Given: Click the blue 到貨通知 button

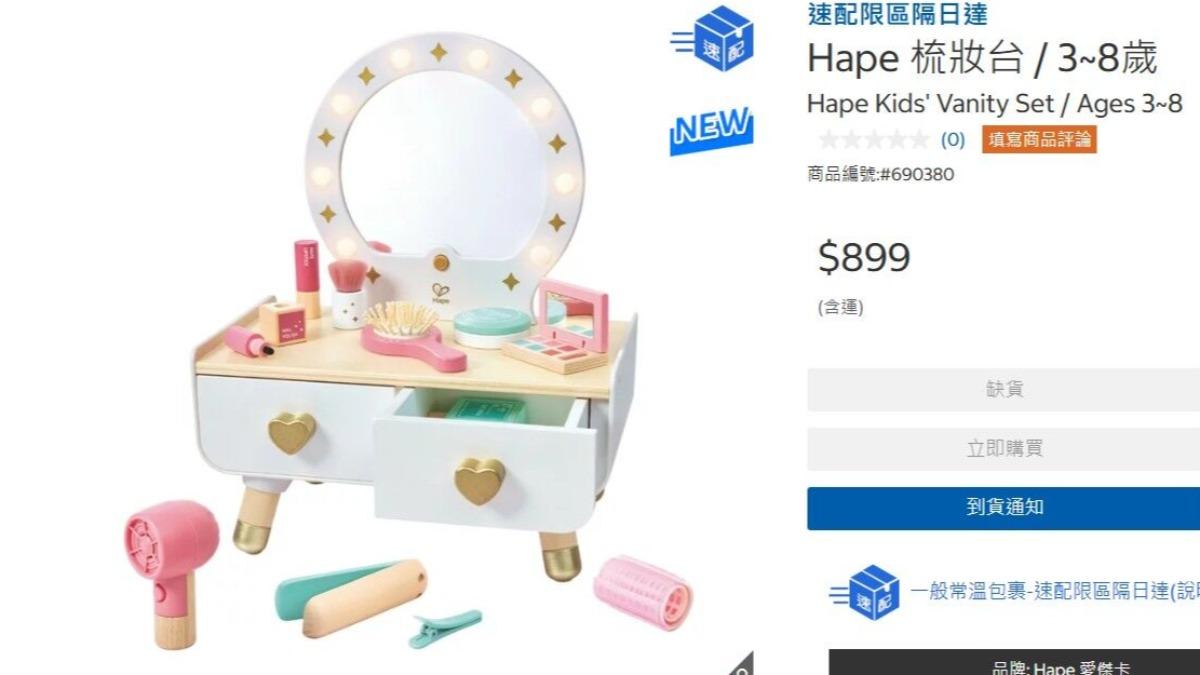Looking at the screenshot, I should [x=1004, y=508].
